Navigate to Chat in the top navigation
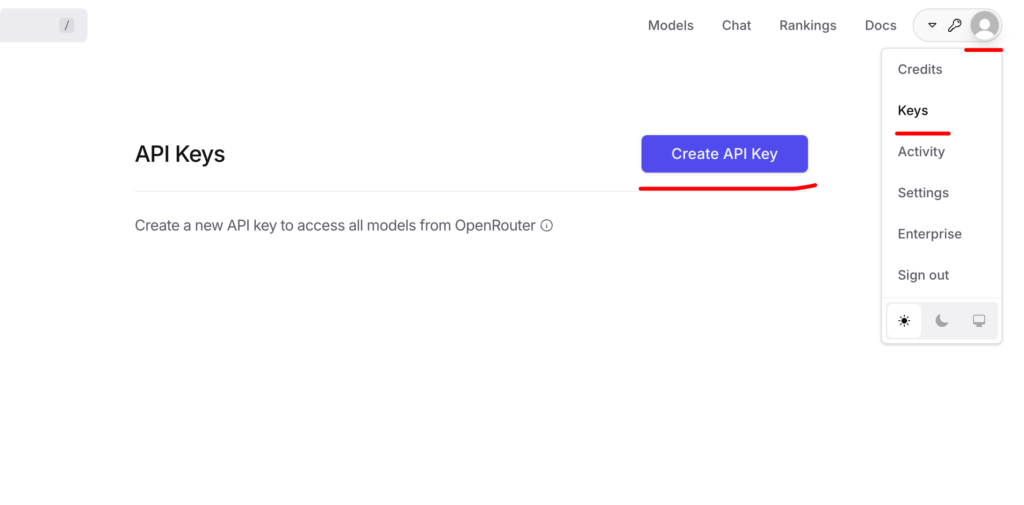The image size is (1024, 505). pos(736,25)
